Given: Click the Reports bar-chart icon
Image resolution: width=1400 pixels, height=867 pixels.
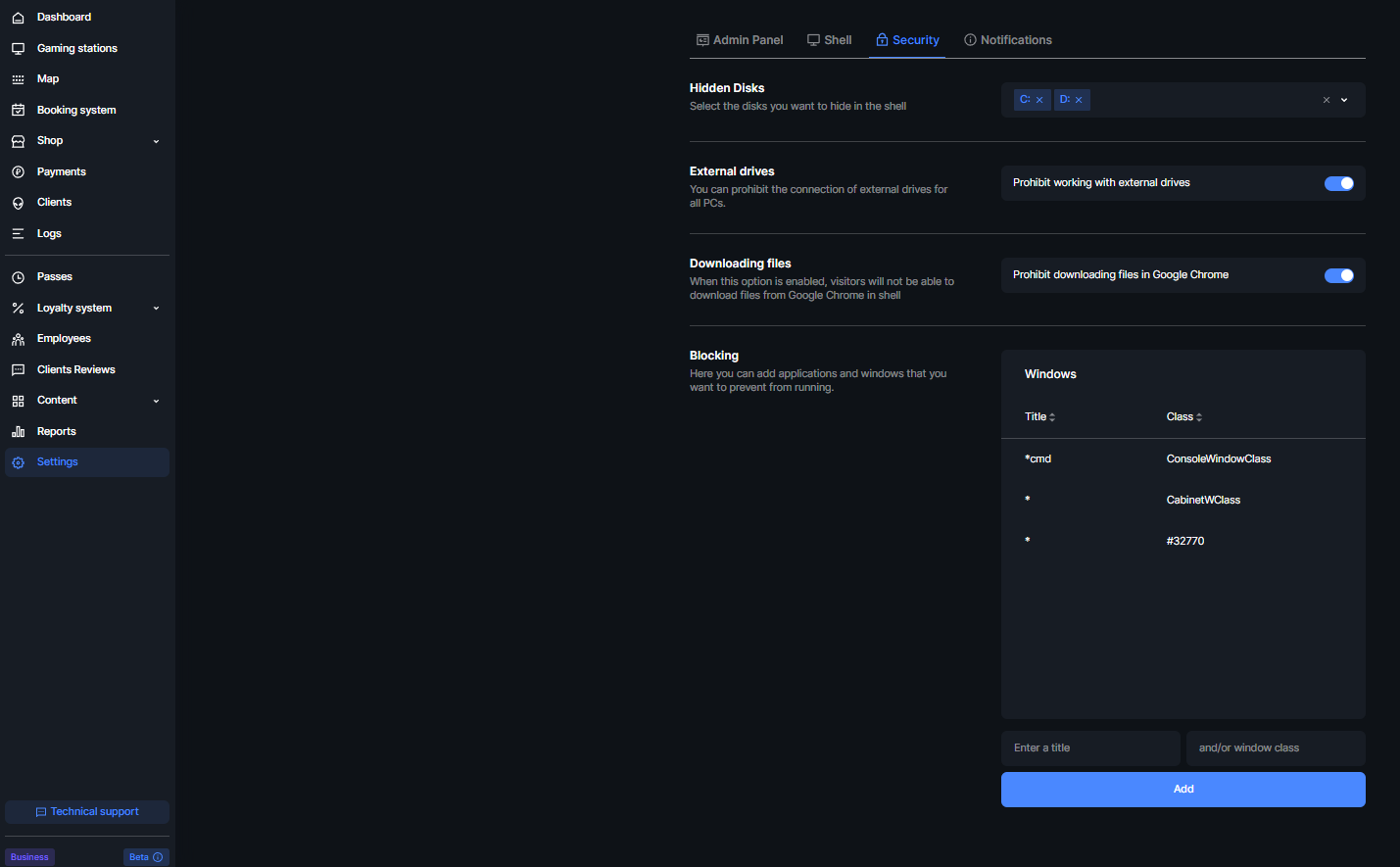Looking at the screenshot, I should pyautogui.click(x=19, y=431).
